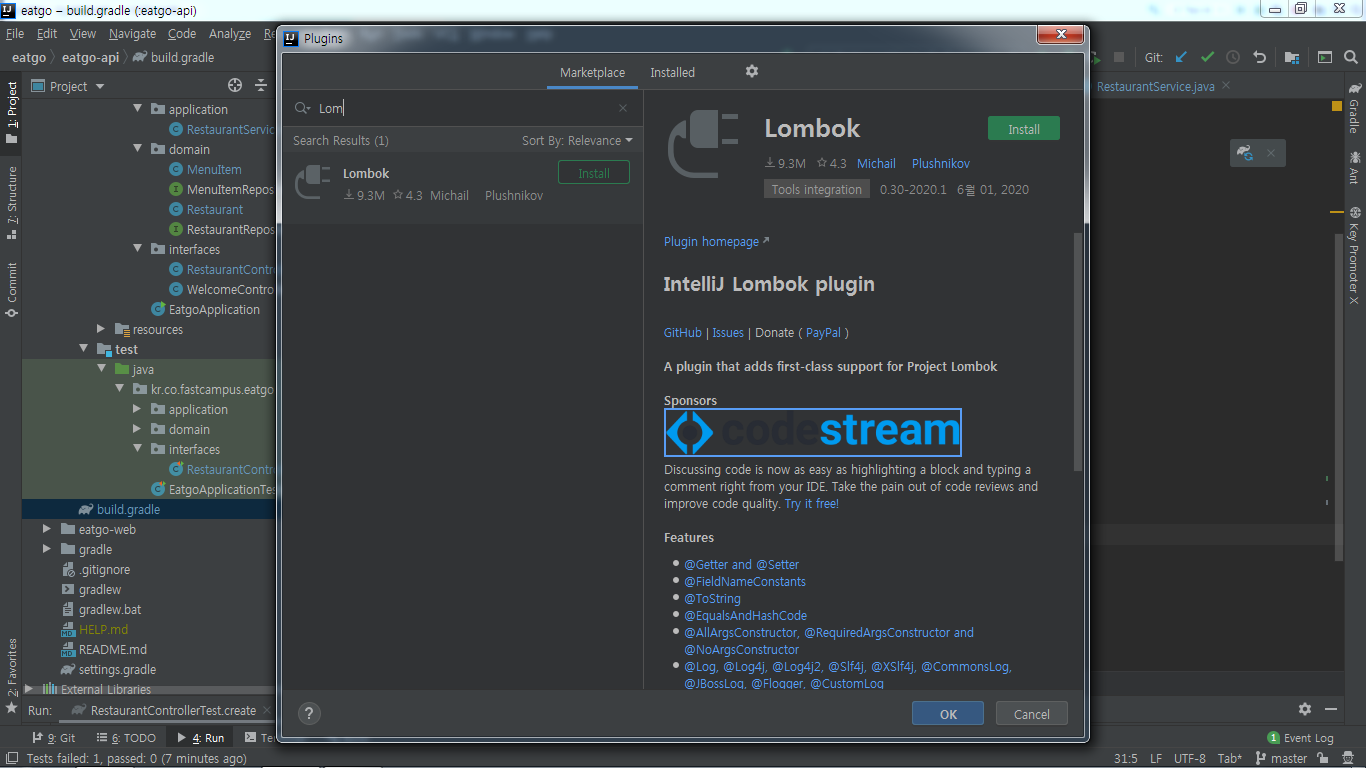Click OK in Plugins dialog

[x=948, y=713]
